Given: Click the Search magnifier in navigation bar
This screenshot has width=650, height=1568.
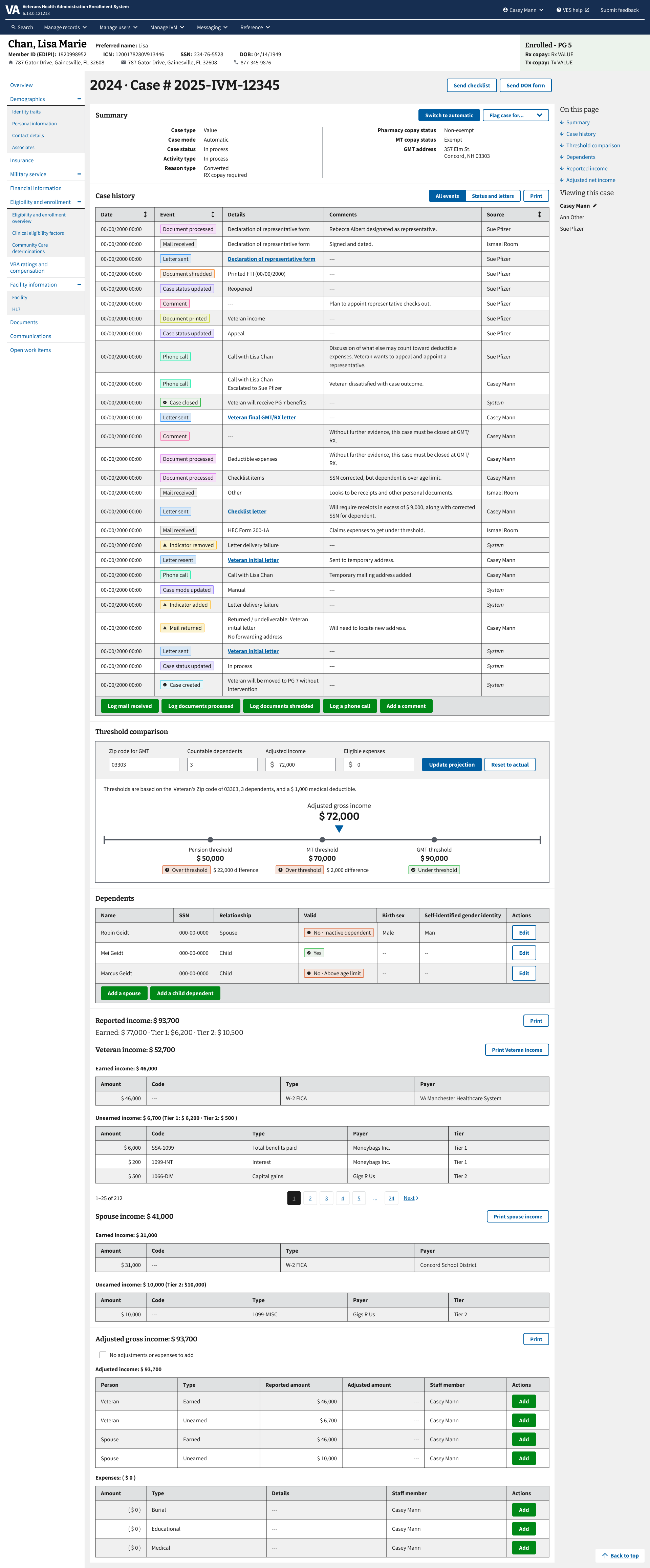Looking at the screenshot, I should pyautogui.click(x=14, y=27).
